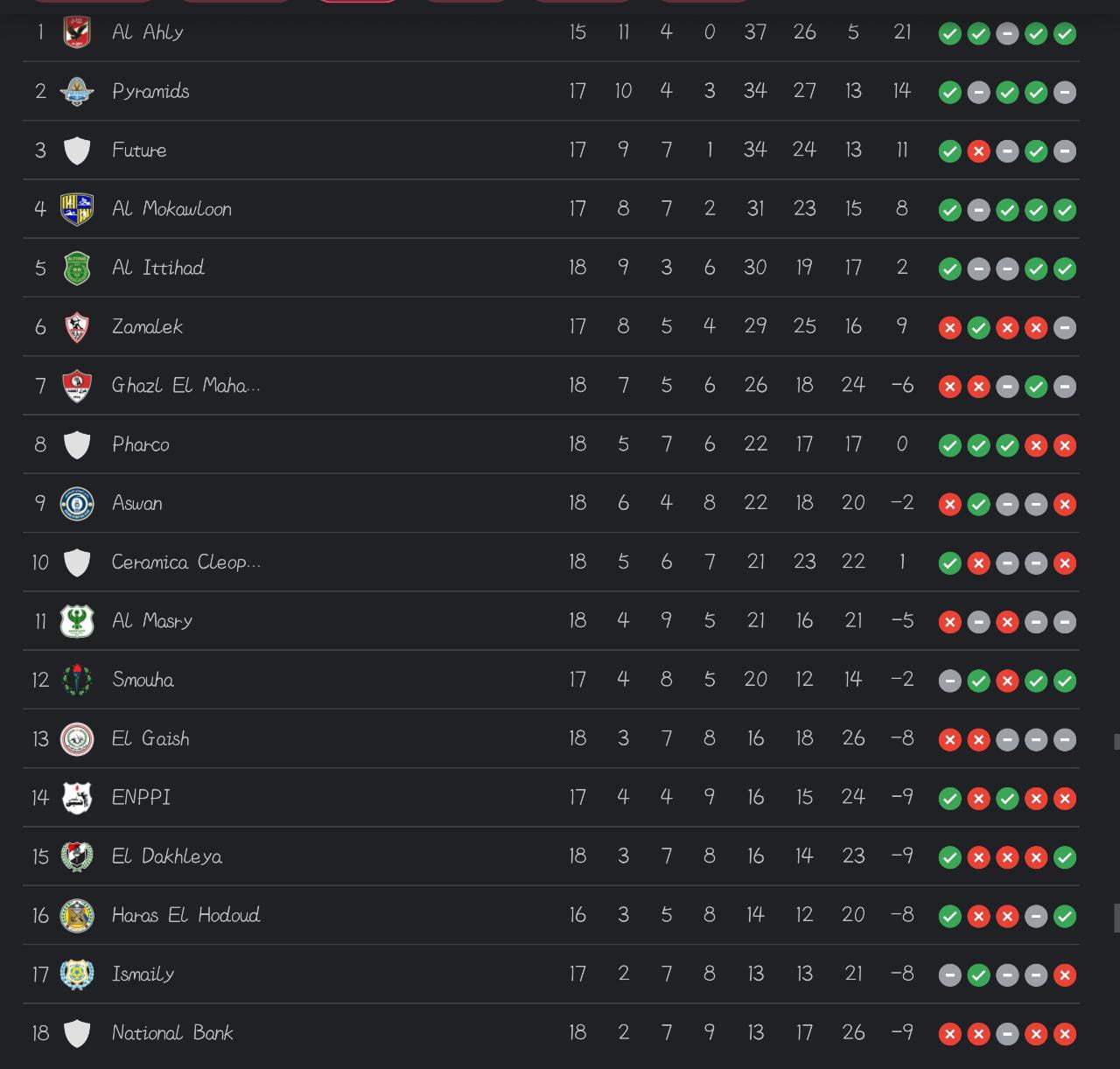
Task: Click the ENPPI team badge
Action: tap(77, 798)
